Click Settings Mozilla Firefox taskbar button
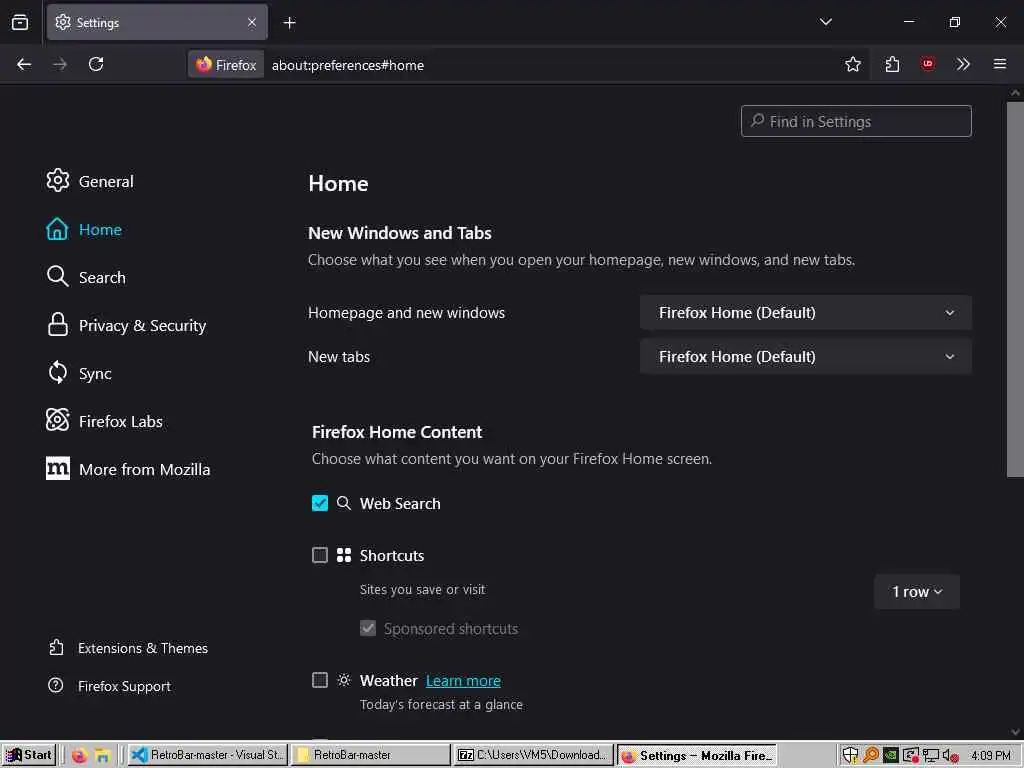The image size is (1024, 768). point(697,755)
